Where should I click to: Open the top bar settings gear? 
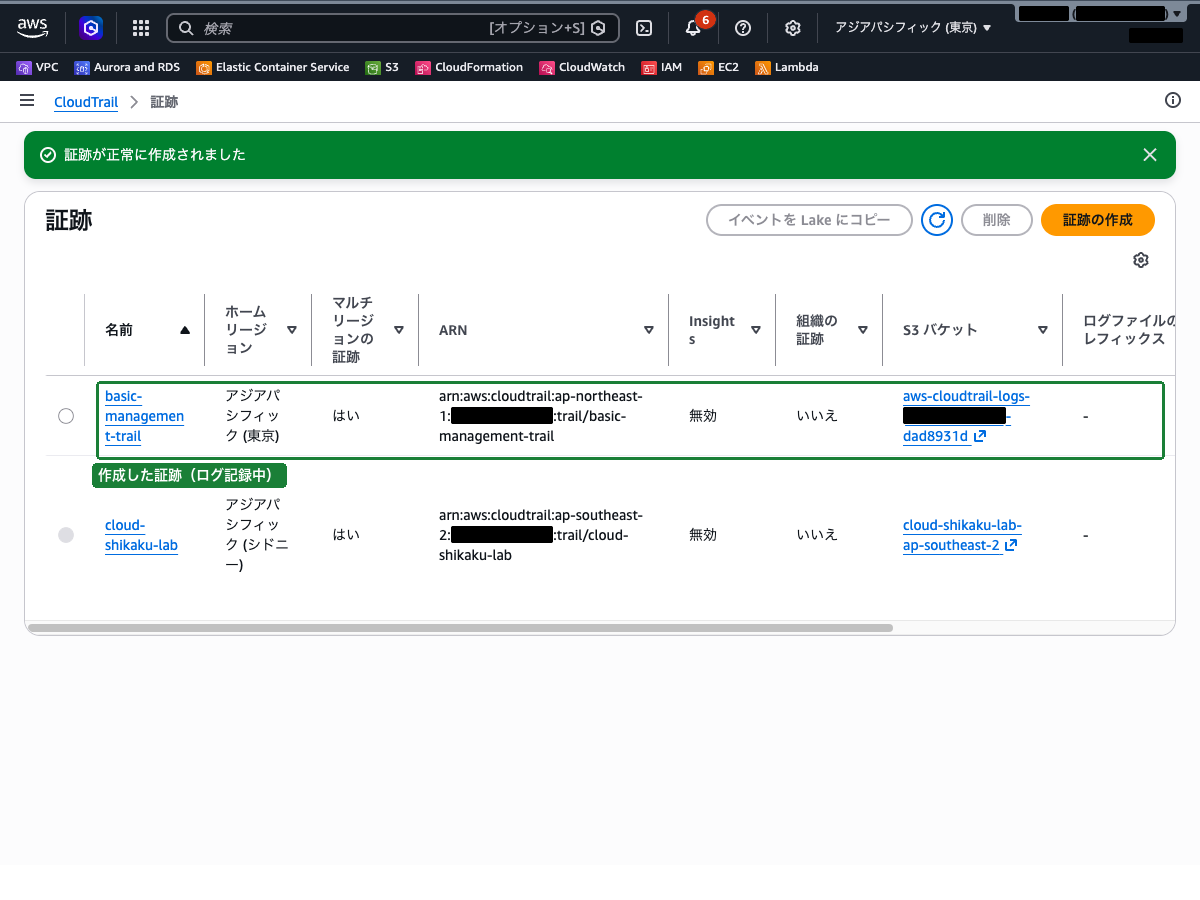coord(793,28)
